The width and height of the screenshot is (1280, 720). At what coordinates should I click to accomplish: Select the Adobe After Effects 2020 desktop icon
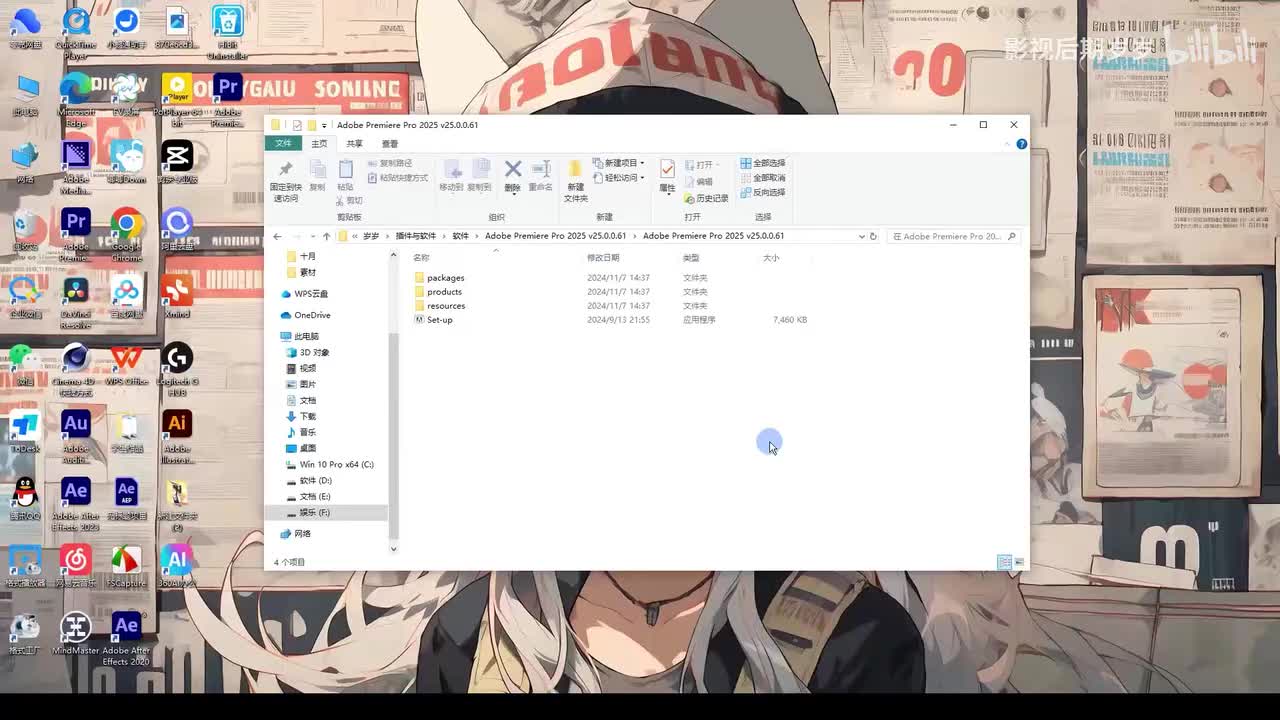[x=126, y=640]
